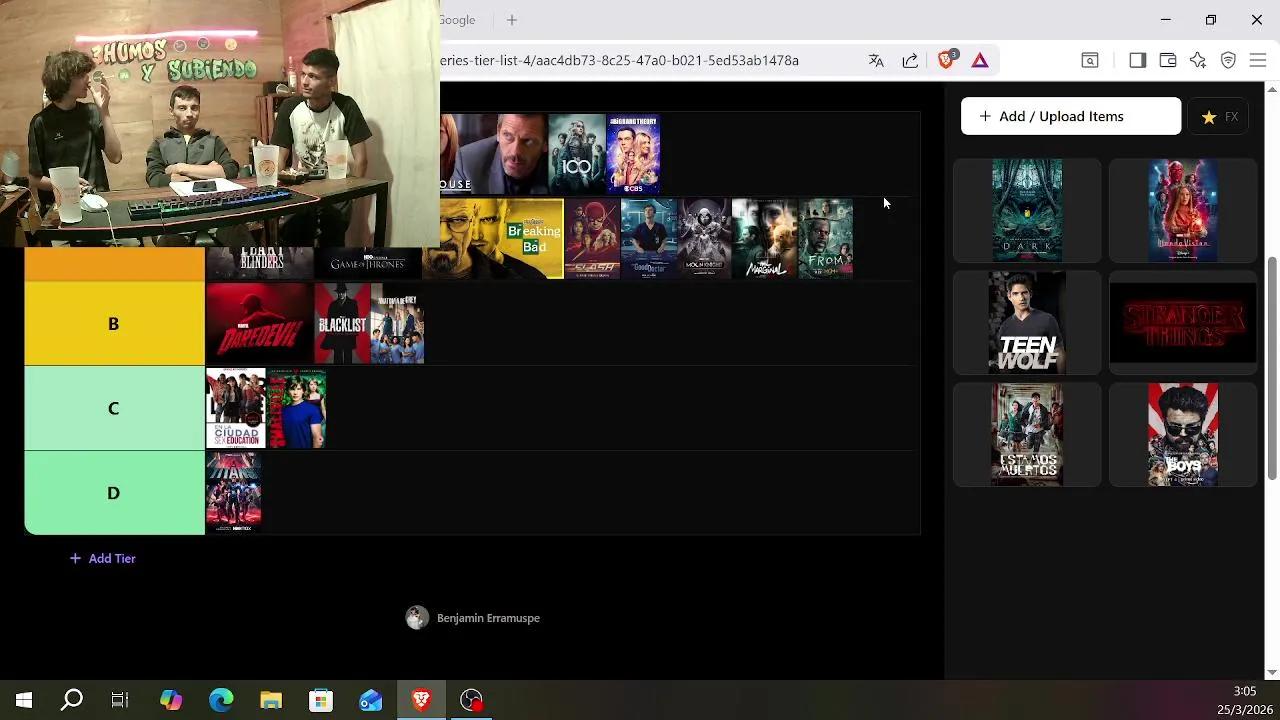The width and height of the screenshot is (1280, 720).
Task: Open the Brave VPN shield icon
Action: (1228, 61)
